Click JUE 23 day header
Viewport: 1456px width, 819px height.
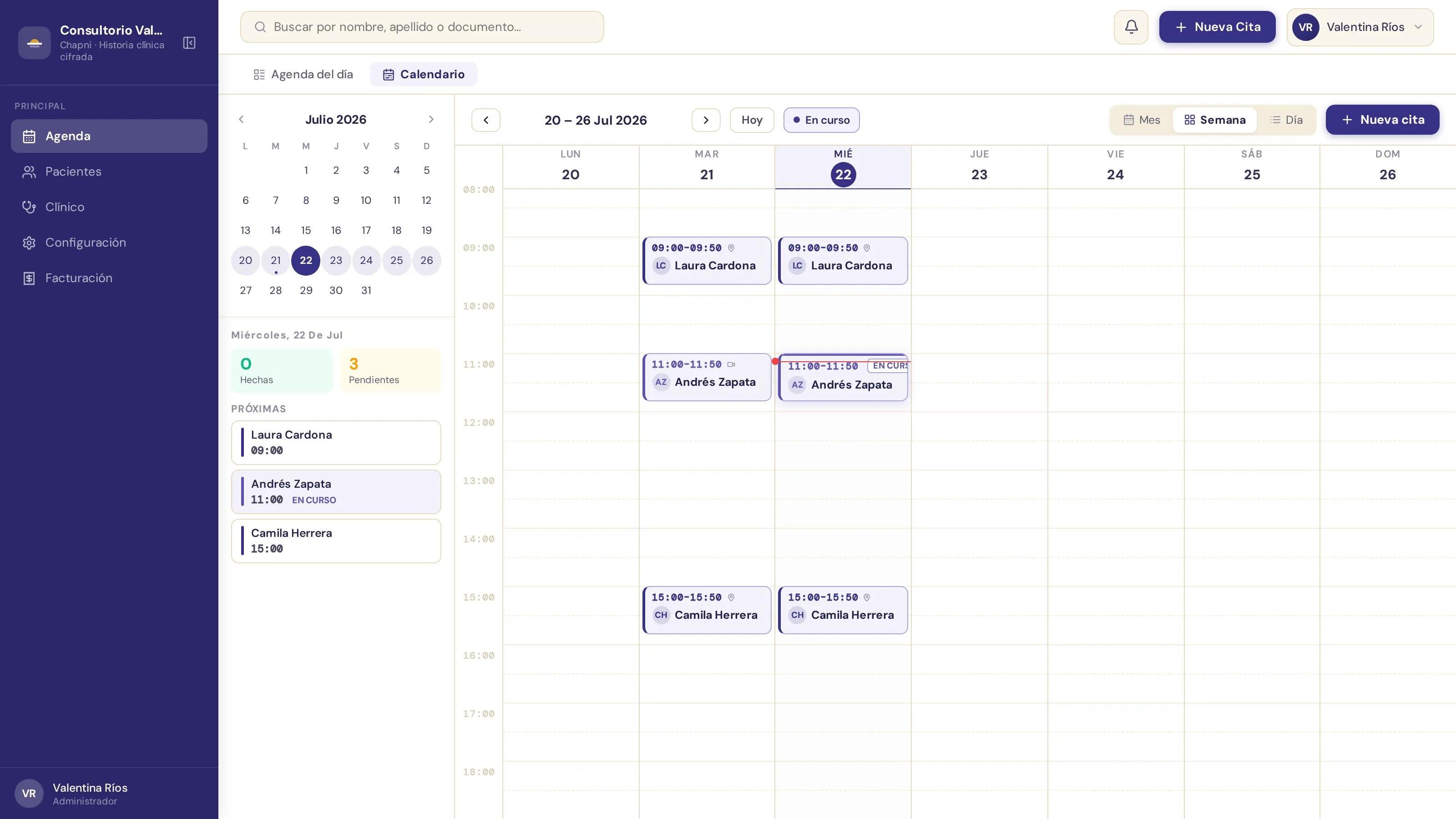[x=980, y=167]
